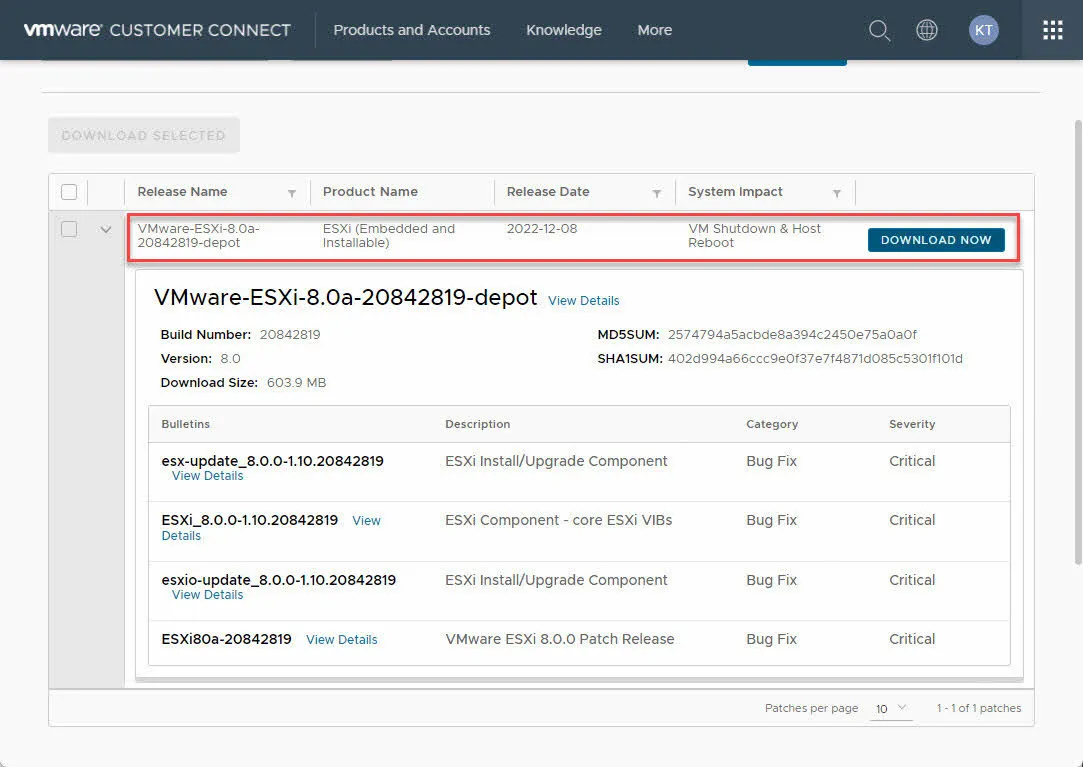Click the Download Now button
Image resolution: width=1083 pixels, height=767 pixels.
tap(936, 240)
